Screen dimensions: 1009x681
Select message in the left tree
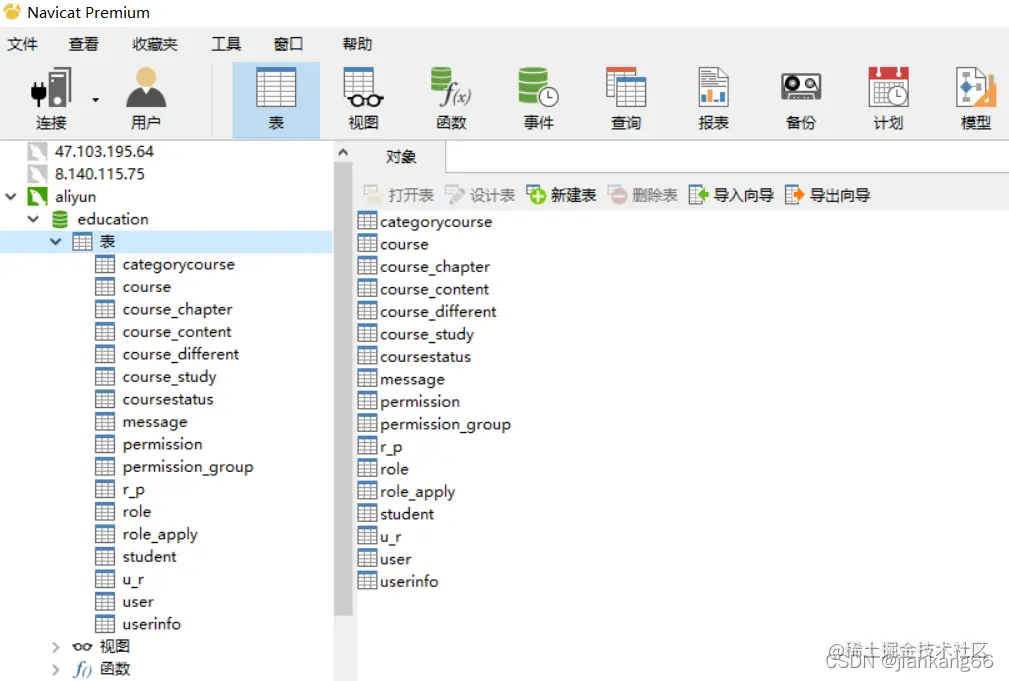155,422
